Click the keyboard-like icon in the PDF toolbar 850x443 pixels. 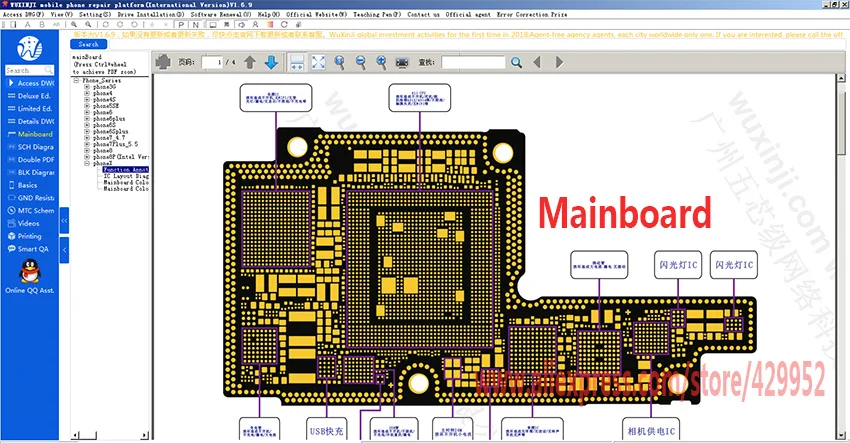(402, 63)
